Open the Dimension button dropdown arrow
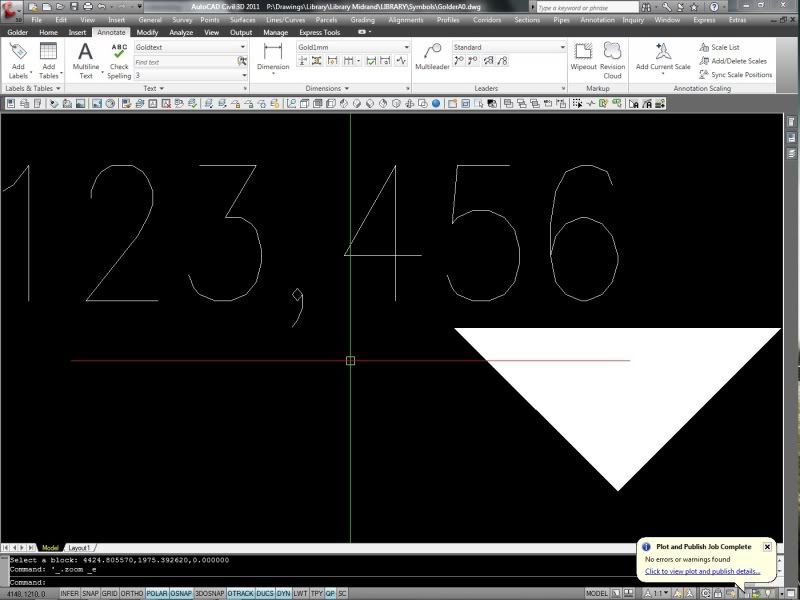 click(273, 74)
